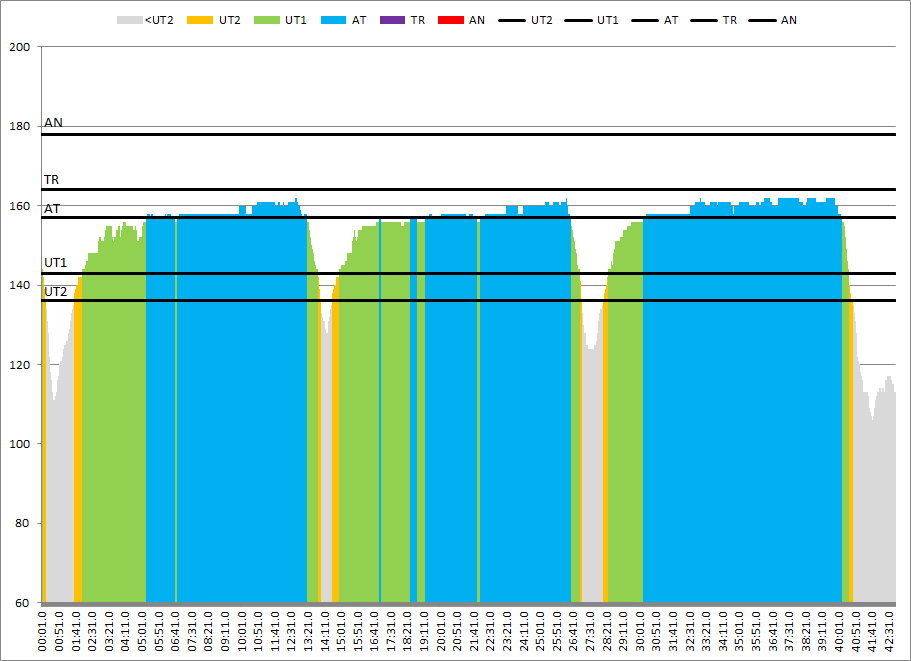This screenshot has height=661, width=911.
Task: Select the UT1 threshold label on the left
Action: pyautogui.click(x=55, y=263)
